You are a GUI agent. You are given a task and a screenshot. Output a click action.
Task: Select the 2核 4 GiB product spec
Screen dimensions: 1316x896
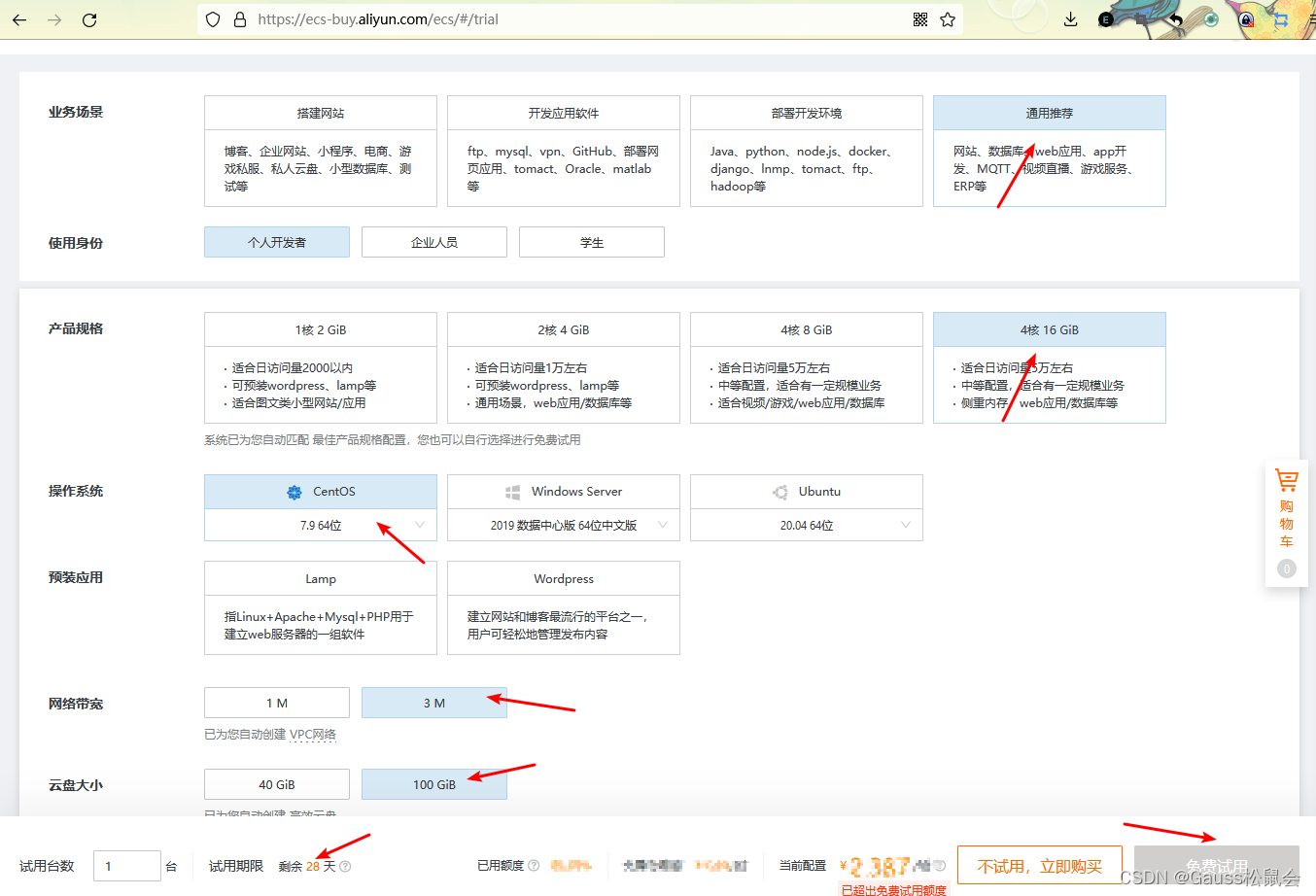(x=564, y=367)
